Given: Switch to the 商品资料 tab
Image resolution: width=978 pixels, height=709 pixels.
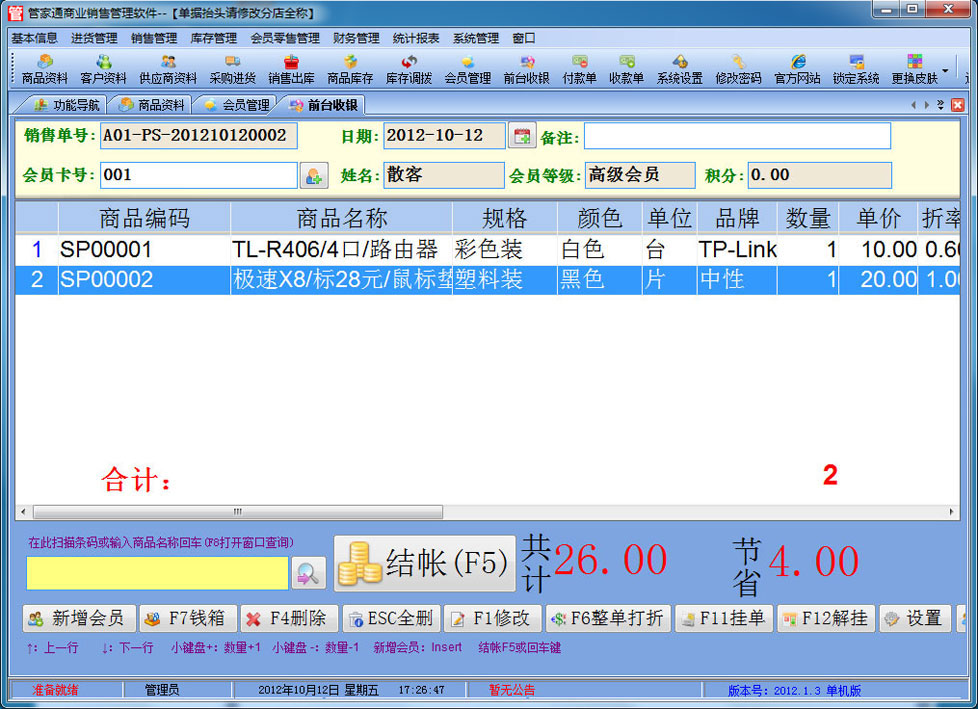Looking at the screenshot, I should [x=151, y=105].
